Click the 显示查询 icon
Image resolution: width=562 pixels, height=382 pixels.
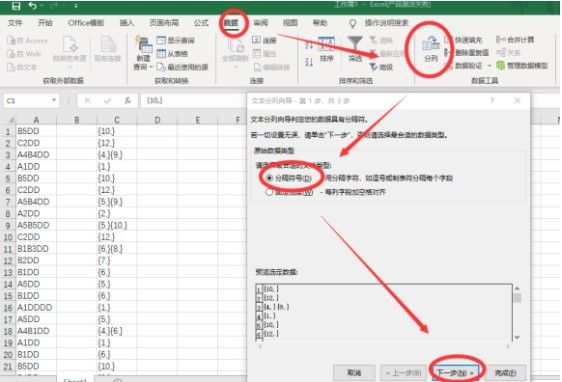point(161,40)
